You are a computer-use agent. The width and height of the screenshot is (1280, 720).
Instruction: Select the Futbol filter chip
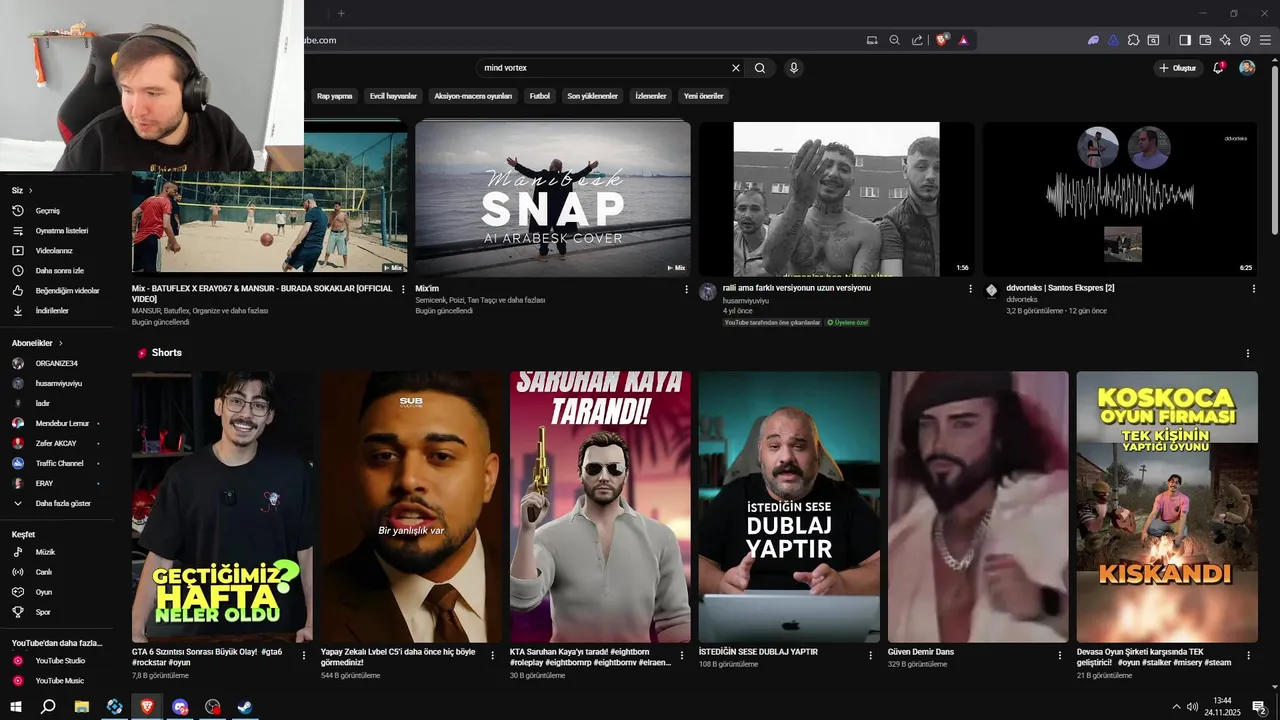(540, 96)
